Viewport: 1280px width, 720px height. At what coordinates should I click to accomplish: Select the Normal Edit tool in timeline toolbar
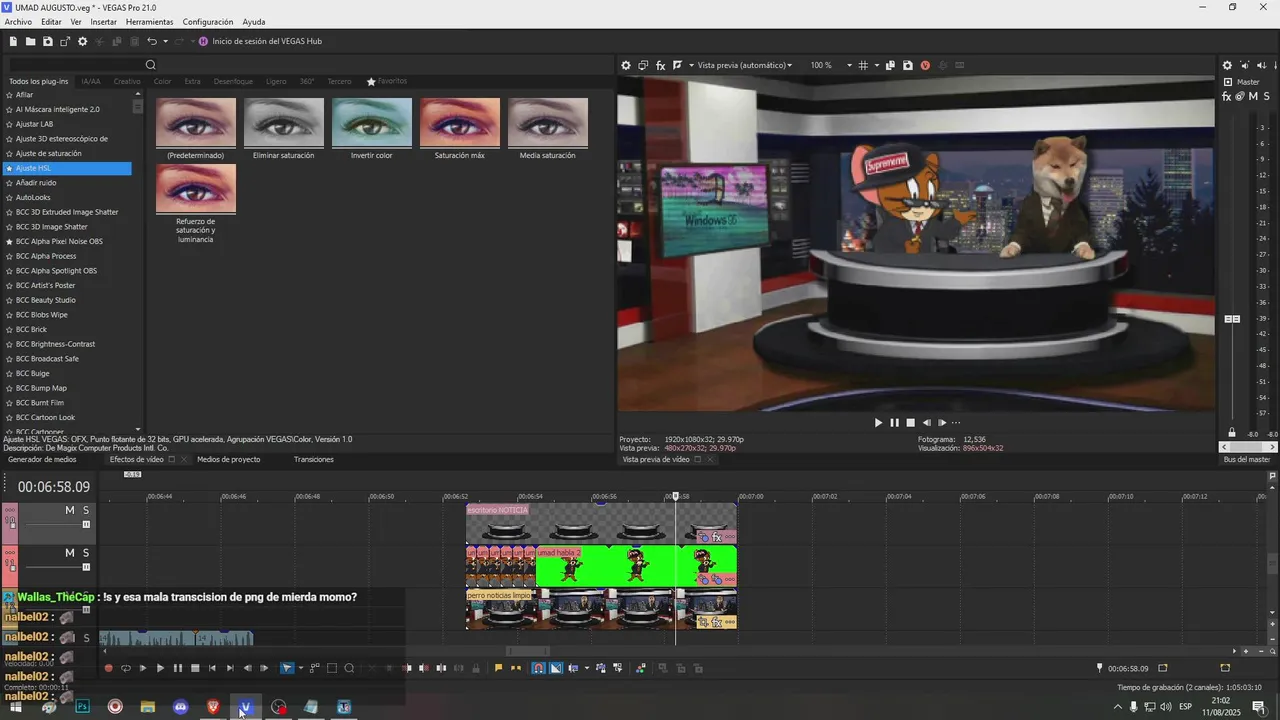click(287, 668)
